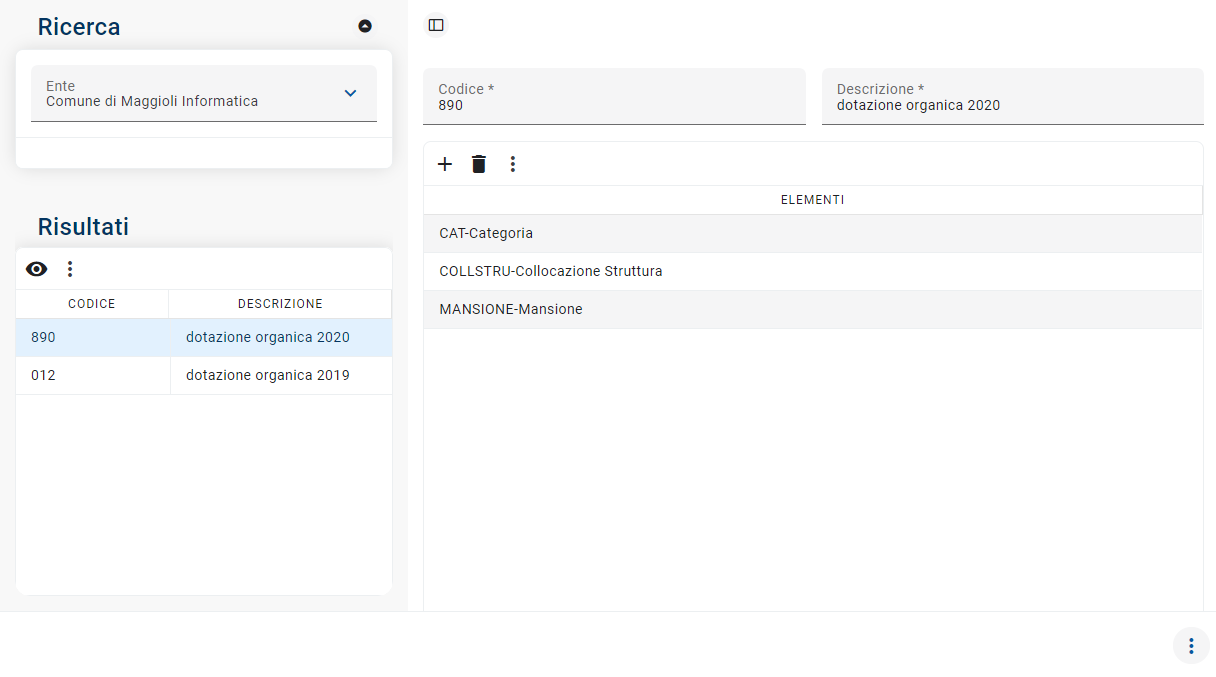Select the CAT-Categoria element row
1216x677 pixels.
[x=486, y=234]
